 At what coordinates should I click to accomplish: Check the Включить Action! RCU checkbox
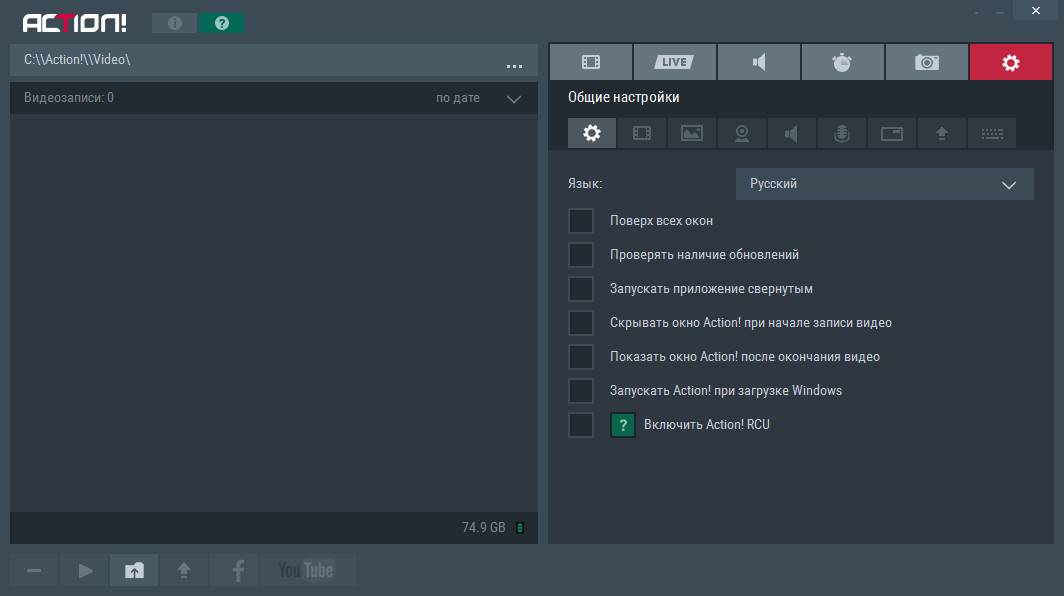click(581, 425)
